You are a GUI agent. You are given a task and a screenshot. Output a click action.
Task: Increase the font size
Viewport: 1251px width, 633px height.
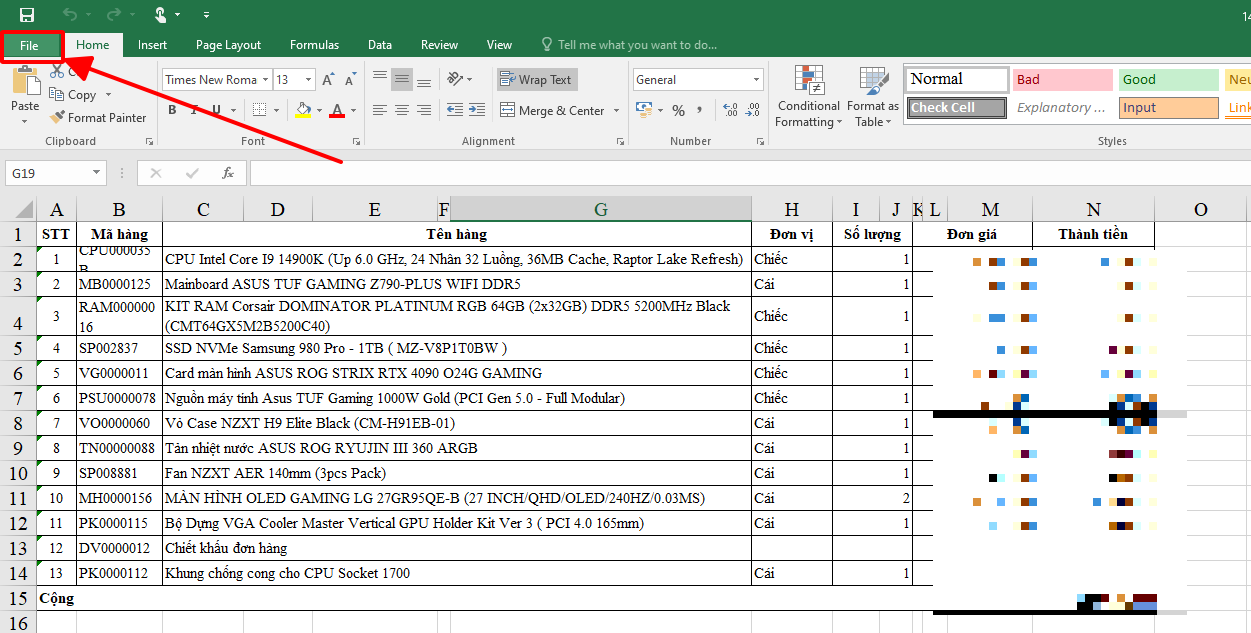click(329, 80)
